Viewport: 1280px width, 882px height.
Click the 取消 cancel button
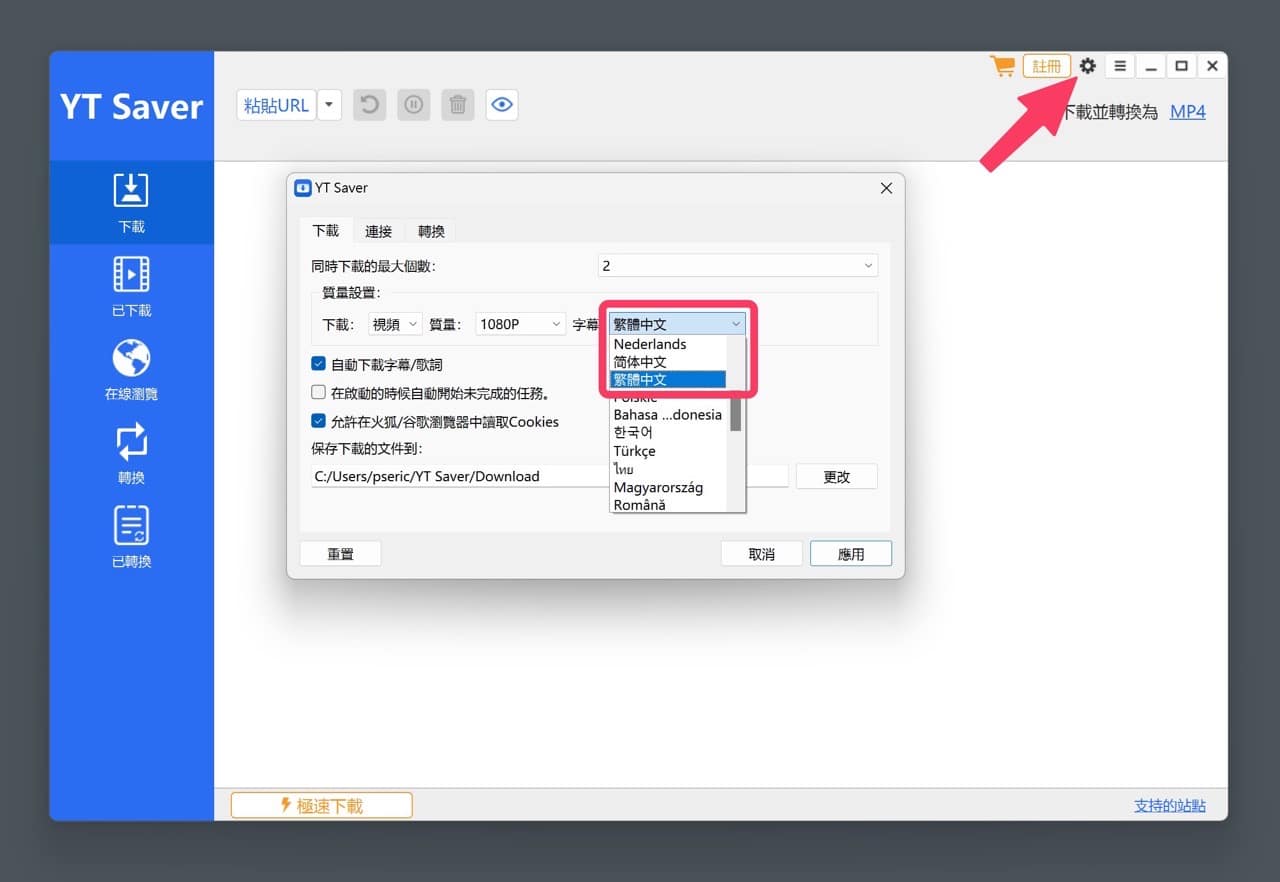pyautogui.click(x=762, y=554)
